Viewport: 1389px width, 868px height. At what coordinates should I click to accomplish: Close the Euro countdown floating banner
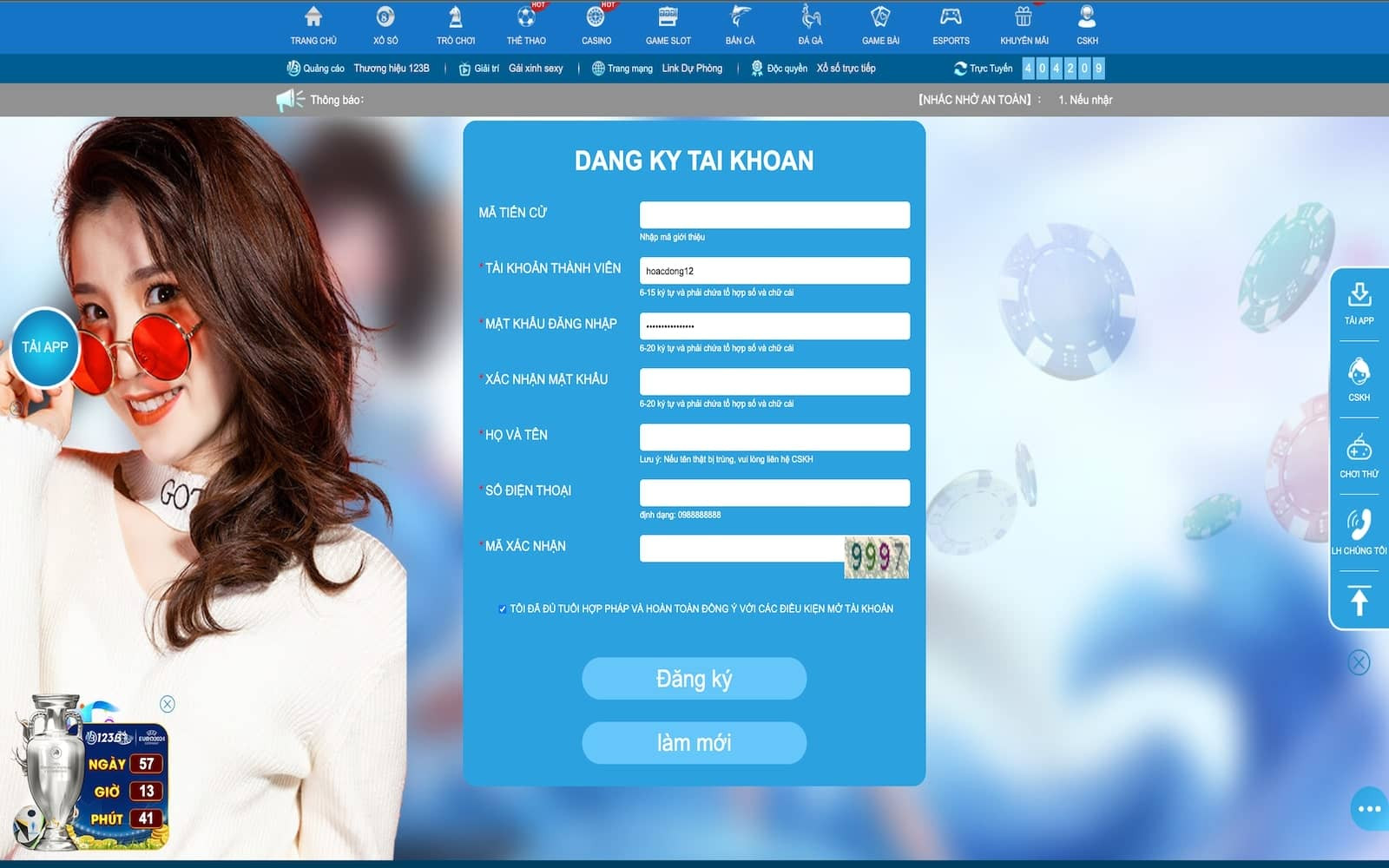pos(168,704)
